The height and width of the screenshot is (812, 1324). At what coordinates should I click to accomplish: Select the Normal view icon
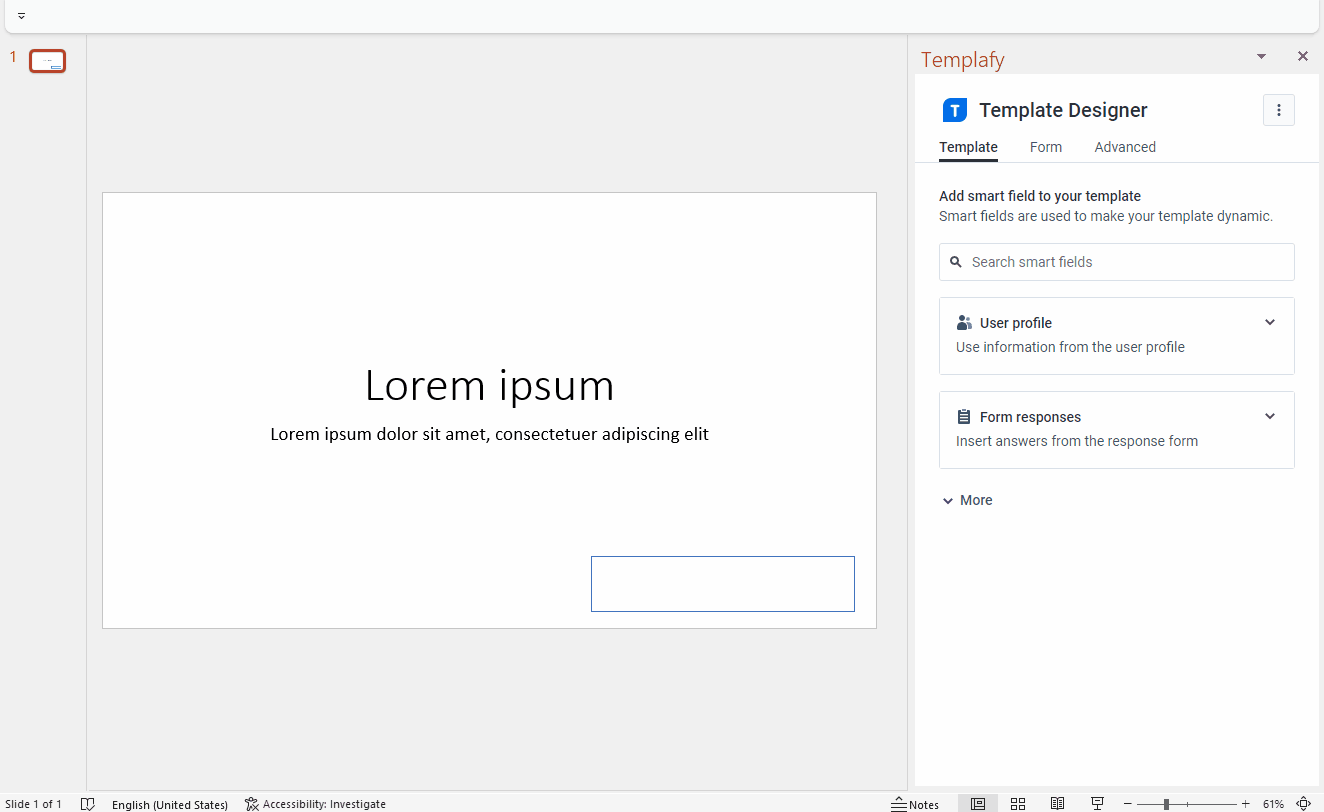[x=977, y=803]
